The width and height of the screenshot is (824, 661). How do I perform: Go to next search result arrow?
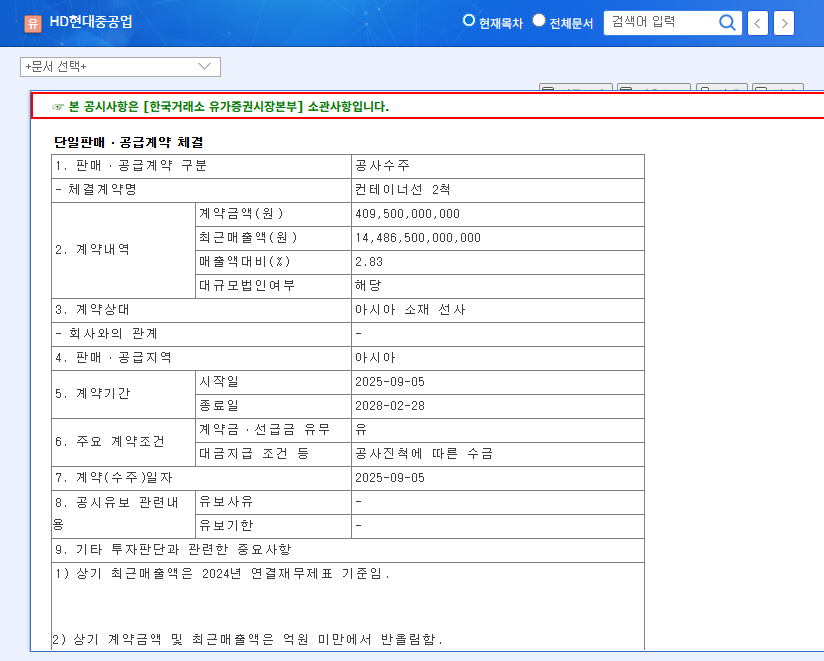coord(784,23)
